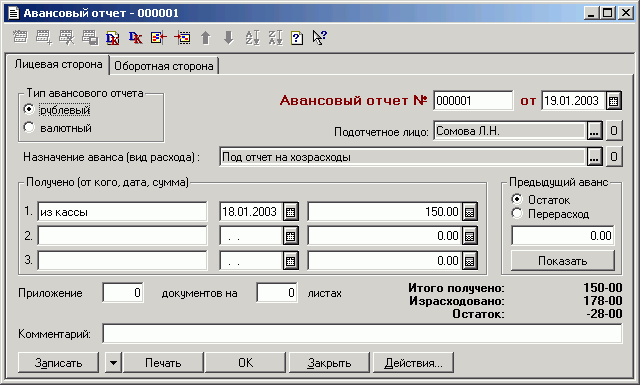Open the dropdown arrow beside Печать
This screenshot has height=385, width=640.
tap(113, 363)
